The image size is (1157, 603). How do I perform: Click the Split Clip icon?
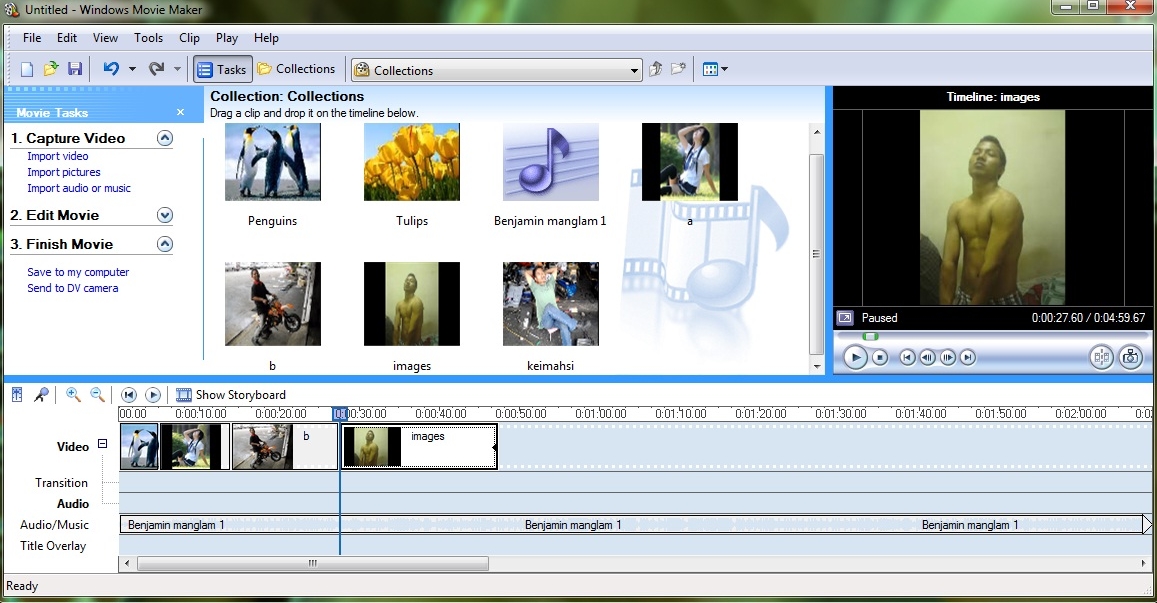[x=1102, y=358]
